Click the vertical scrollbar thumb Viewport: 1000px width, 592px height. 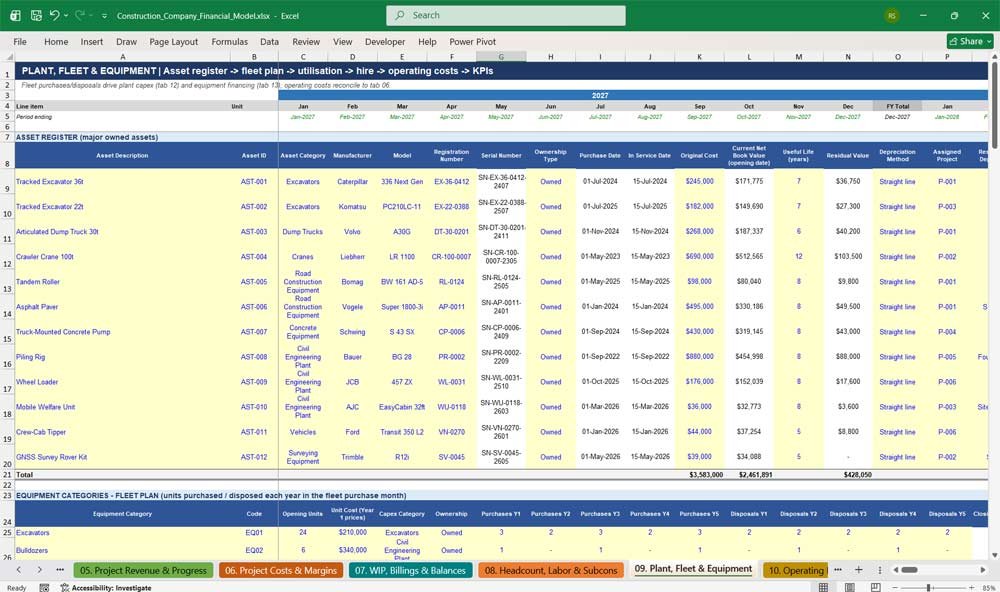click(994, 106)
